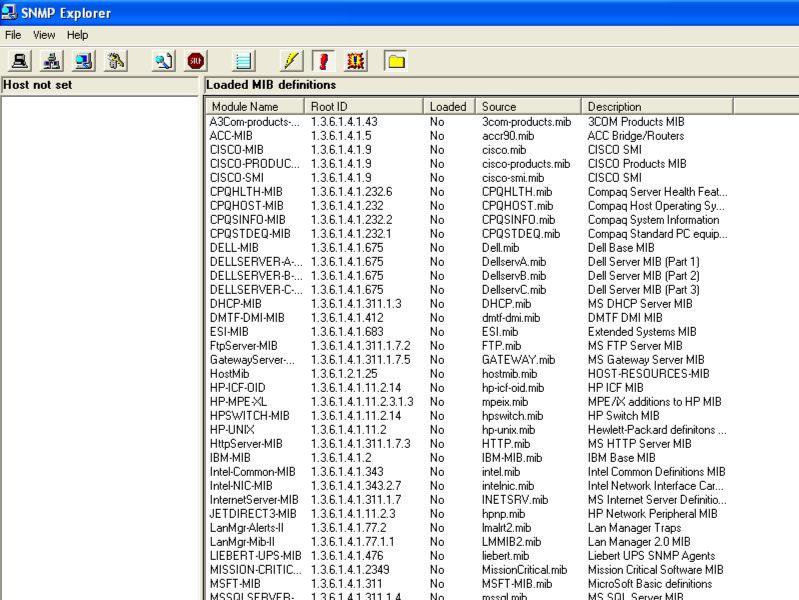Screen dimensions: 799x600
Task: Select the HPSWITCH-MIB module
Action: 249,416
